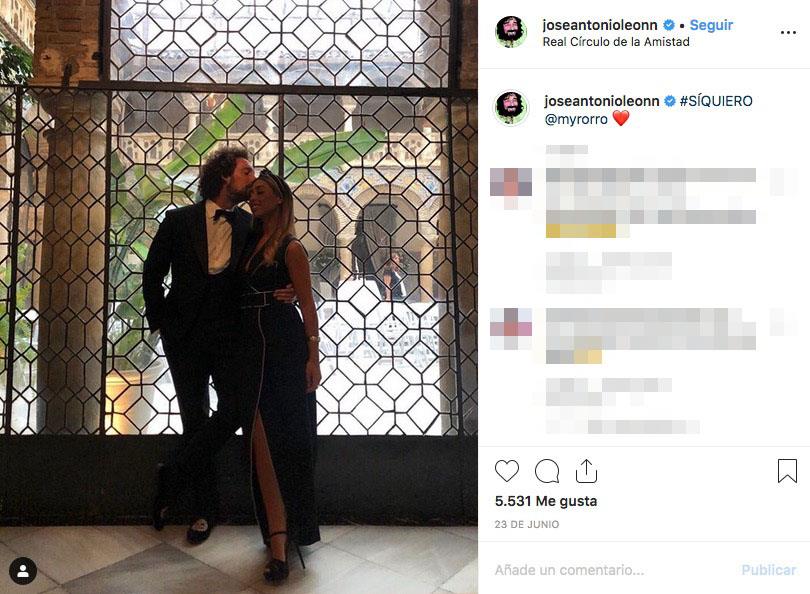Share the post via share icon
The height and width of the screenshot is (594, 810).
586,471
